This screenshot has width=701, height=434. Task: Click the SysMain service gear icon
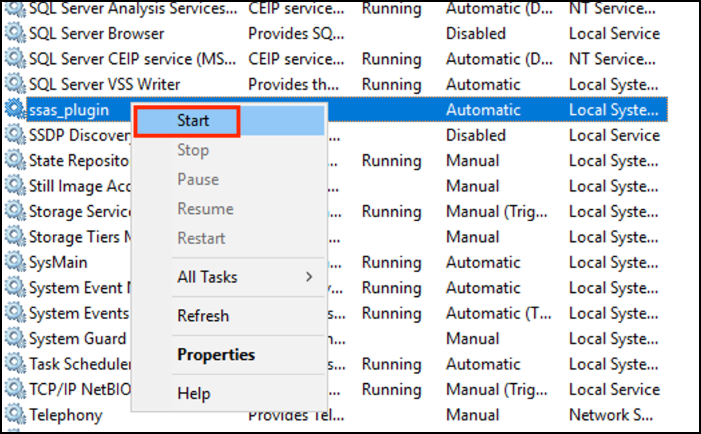[x=15, y=262]
